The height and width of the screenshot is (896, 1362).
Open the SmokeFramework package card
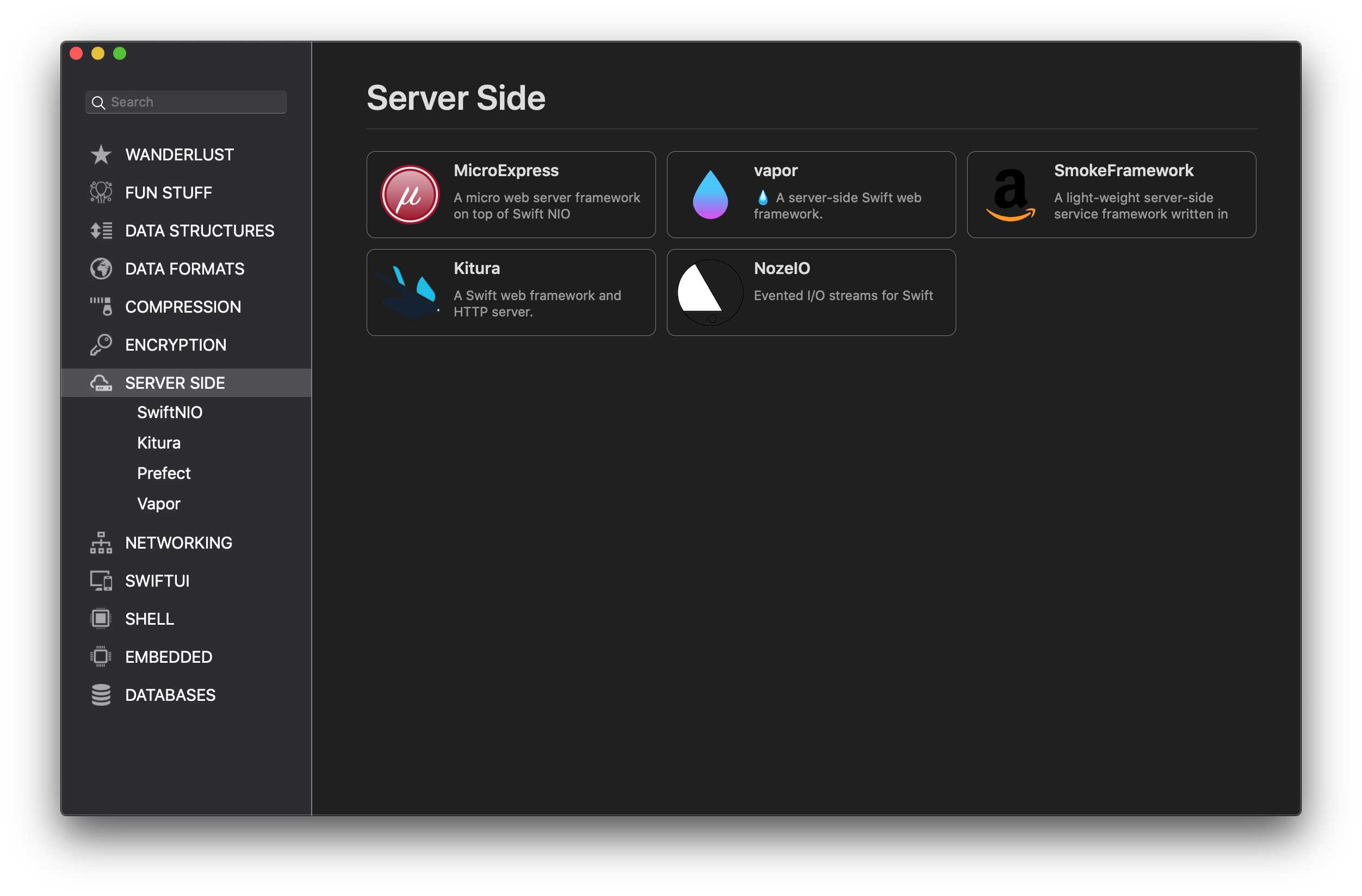pyautogui.click(x=1111, y=195)
